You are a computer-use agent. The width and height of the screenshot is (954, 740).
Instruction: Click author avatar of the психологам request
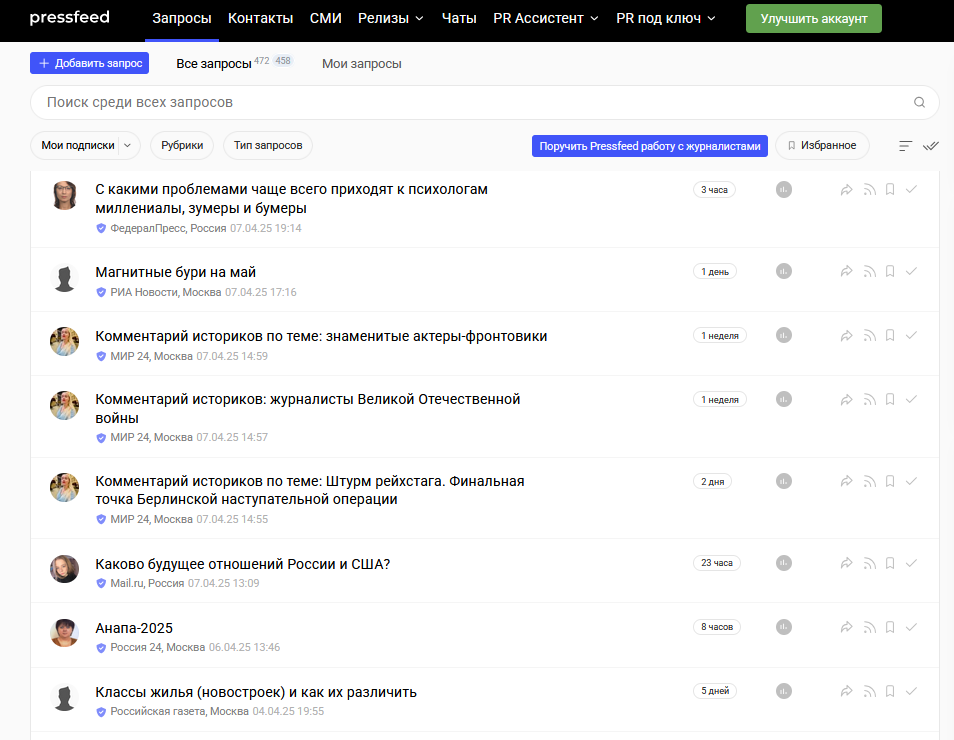[x=64, y=195]
